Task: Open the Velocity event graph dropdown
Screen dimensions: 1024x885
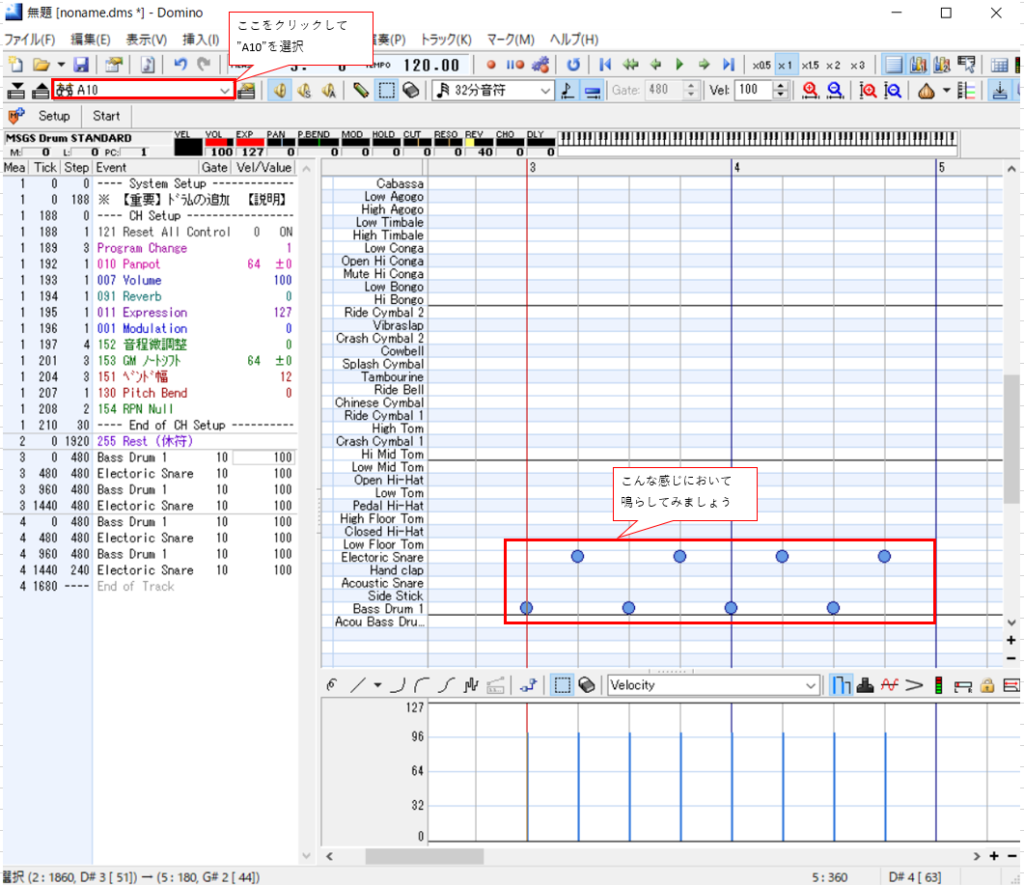Action: [x=713, y=685]
